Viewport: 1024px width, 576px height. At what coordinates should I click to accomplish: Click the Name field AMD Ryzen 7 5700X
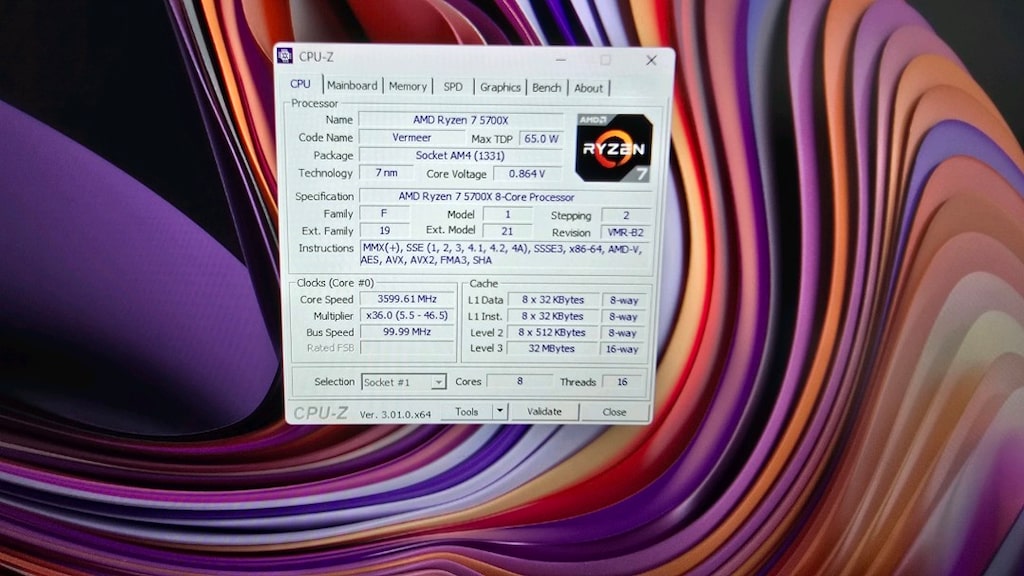(460, 120)
